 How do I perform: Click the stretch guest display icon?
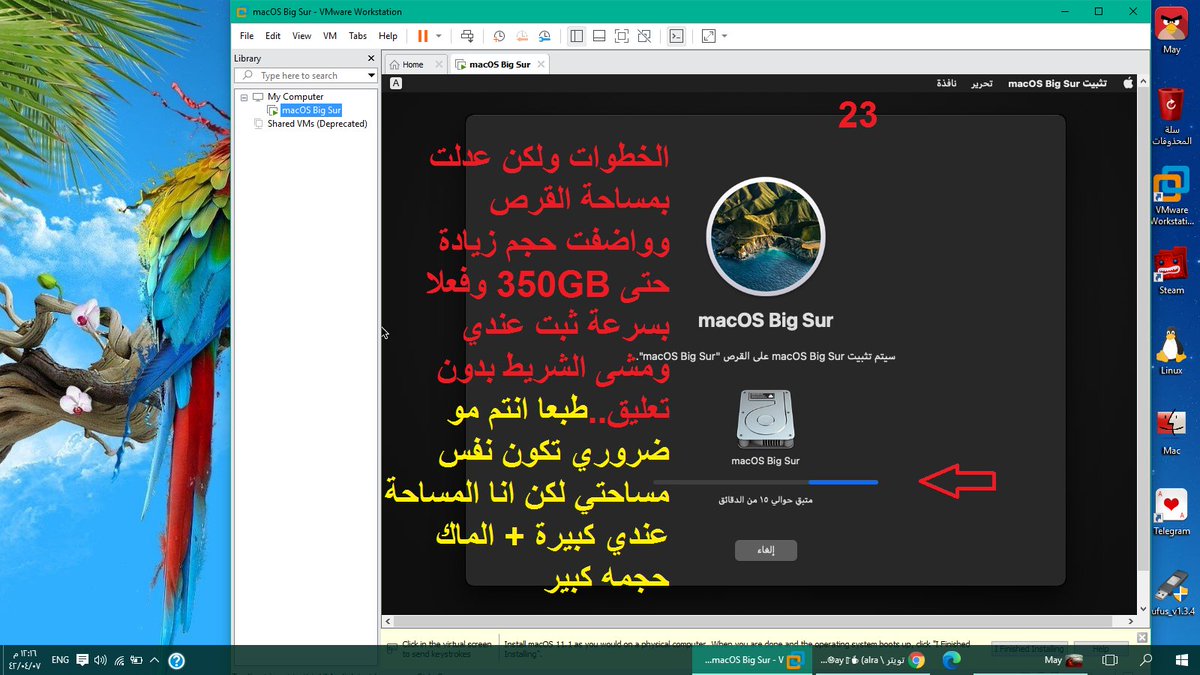click(709, 36)
